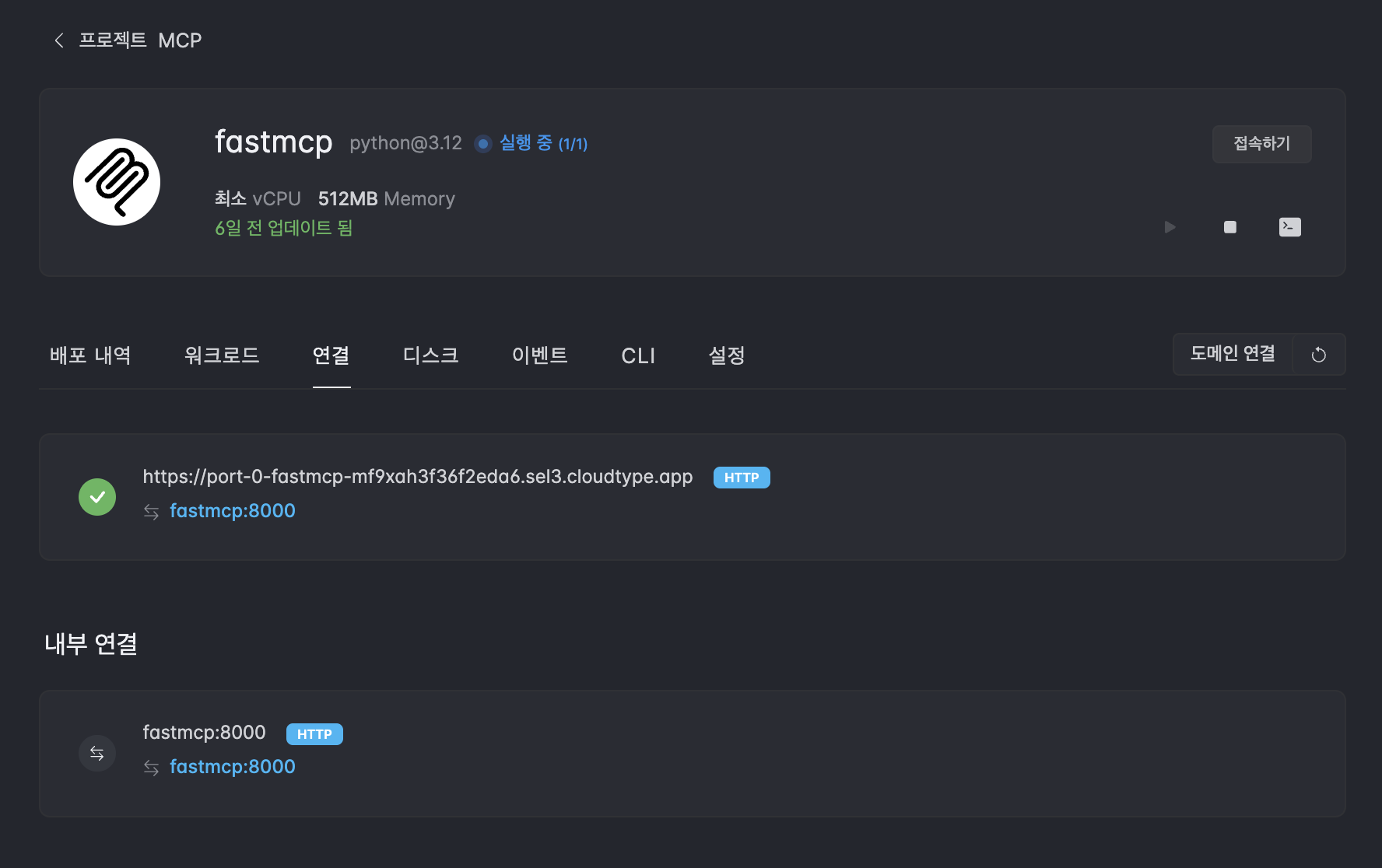The image size is (1382, 868).
Task: Click the python@3.12 label
Action: pyautogui.click(x=405, y=143)
